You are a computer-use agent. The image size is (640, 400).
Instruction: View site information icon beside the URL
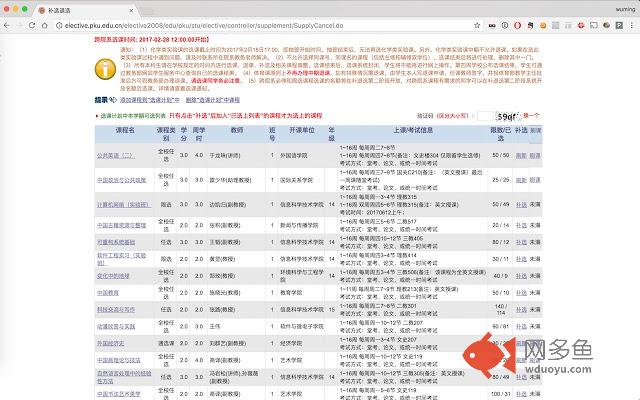(59, 25)
